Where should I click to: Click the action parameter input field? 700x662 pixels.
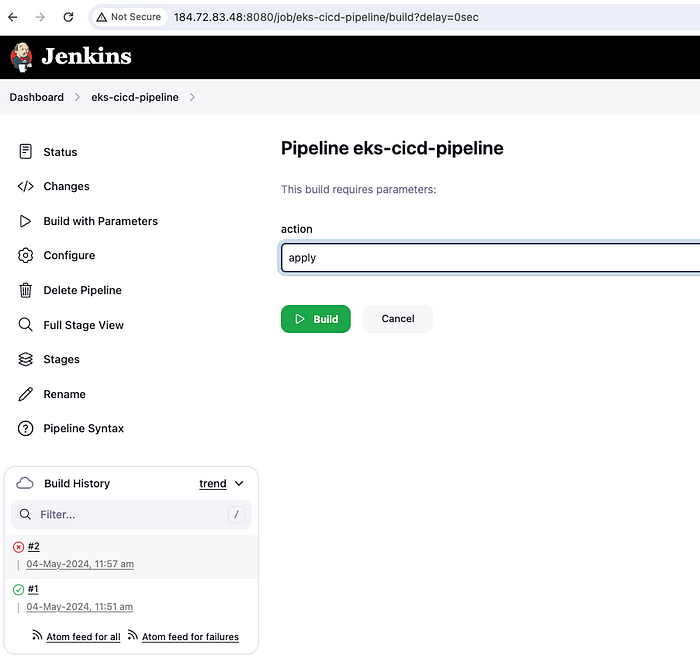pyautogui.click(x=490, y=258)
